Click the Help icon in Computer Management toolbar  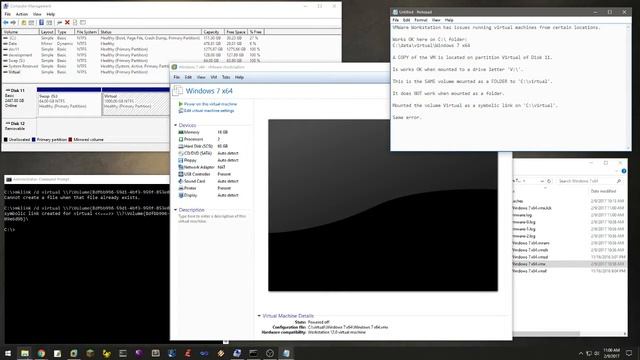[x=41, y=22]
